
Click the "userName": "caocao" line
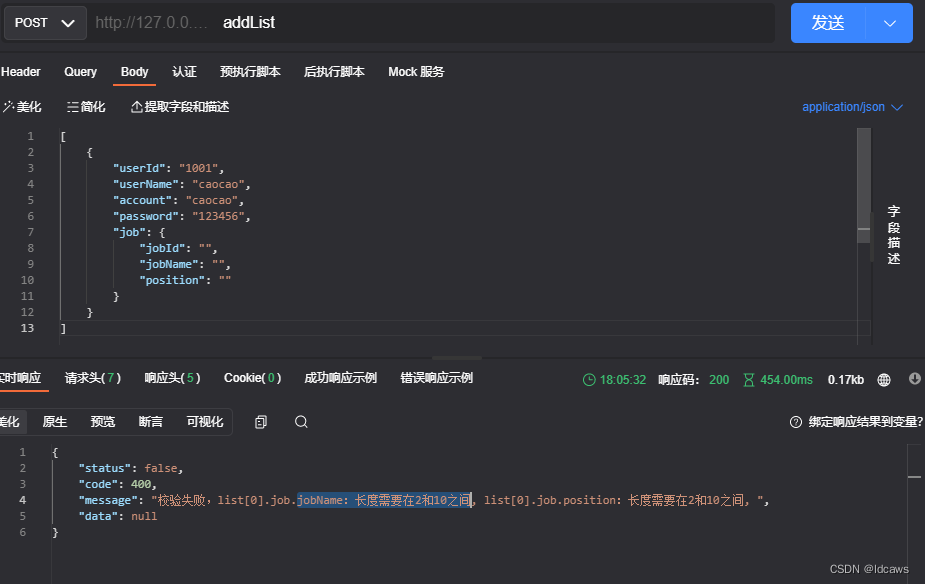(182, 184)
